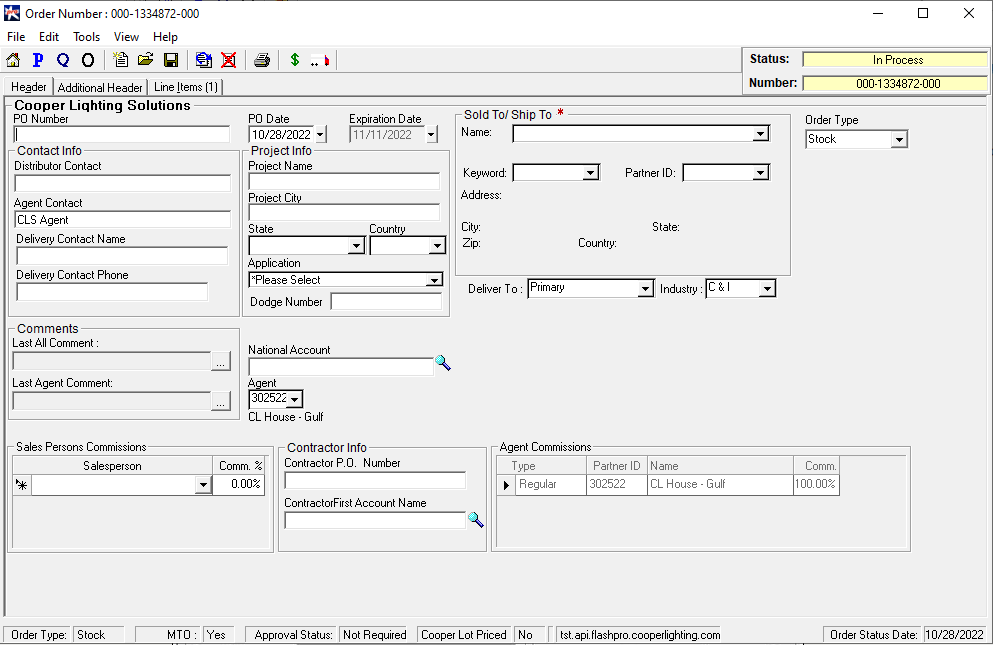Click the Home toolbar icon

point(13,60)
